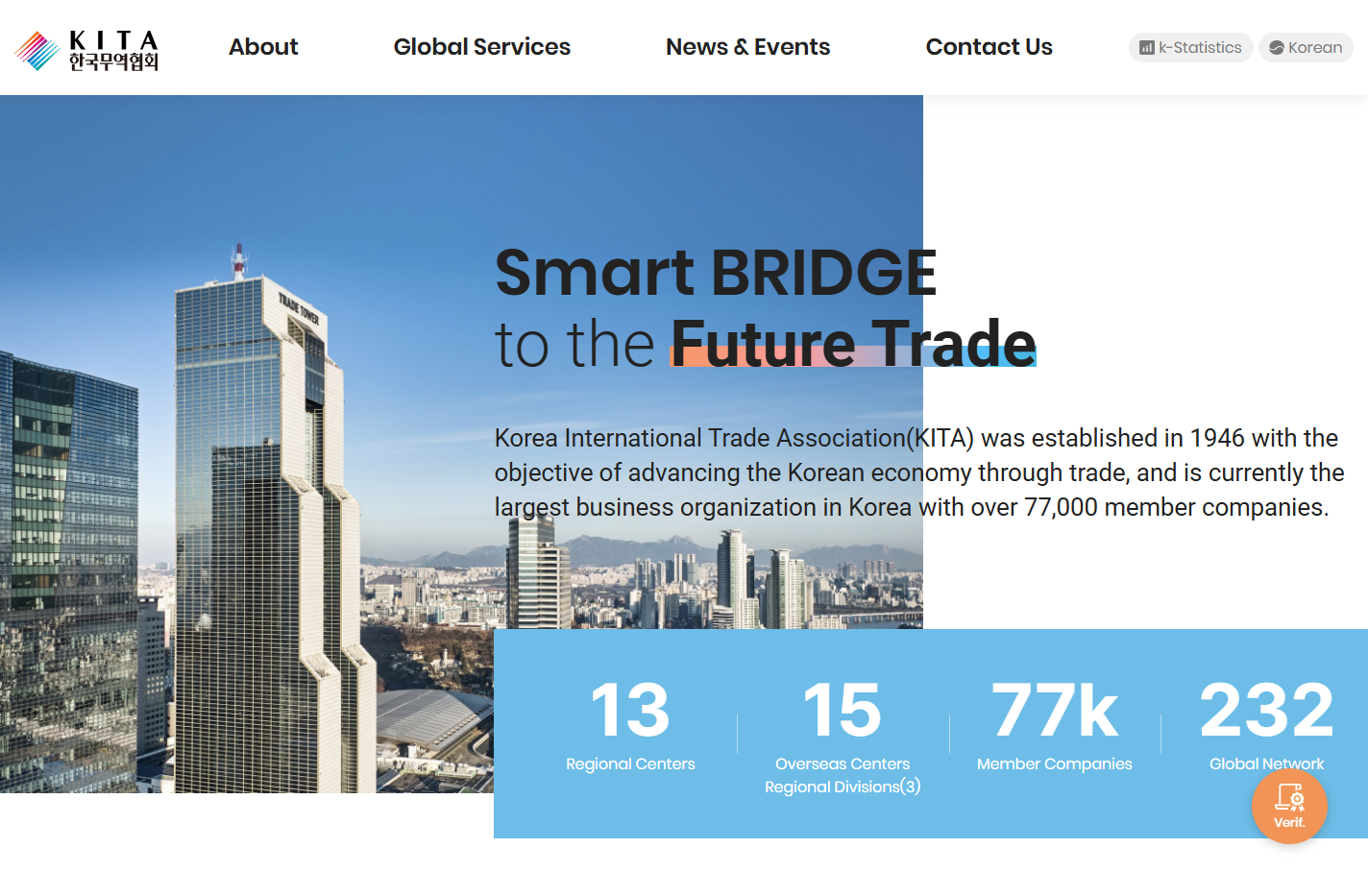Click the 15 Overseas Centers number

pyautogui.click(x=843, y=710)
